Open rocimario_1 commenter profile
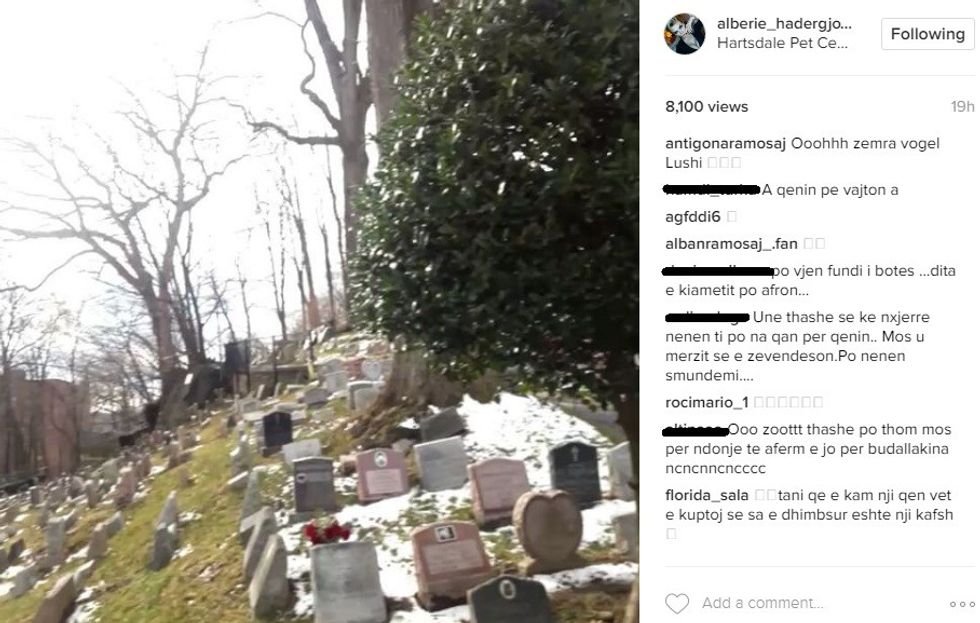The height and width of the screenshot is (623, 980). click(706, 402)
